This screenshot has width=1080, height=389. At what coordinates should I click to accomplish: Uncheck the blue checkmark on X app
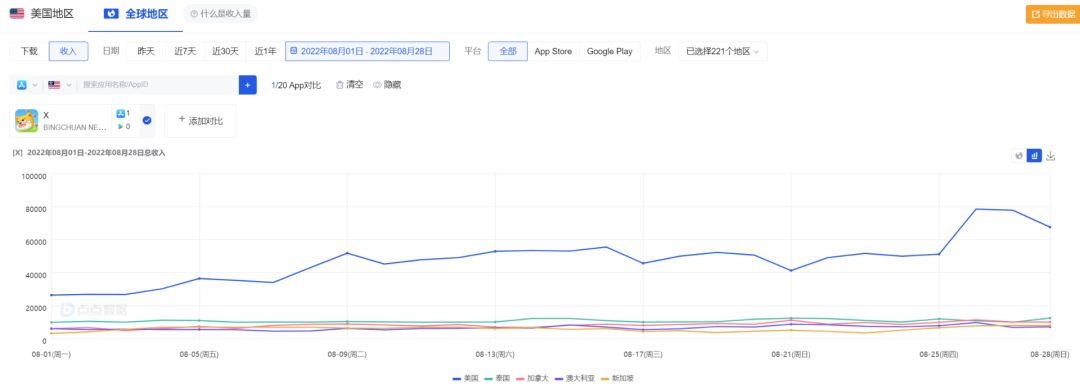147,120
